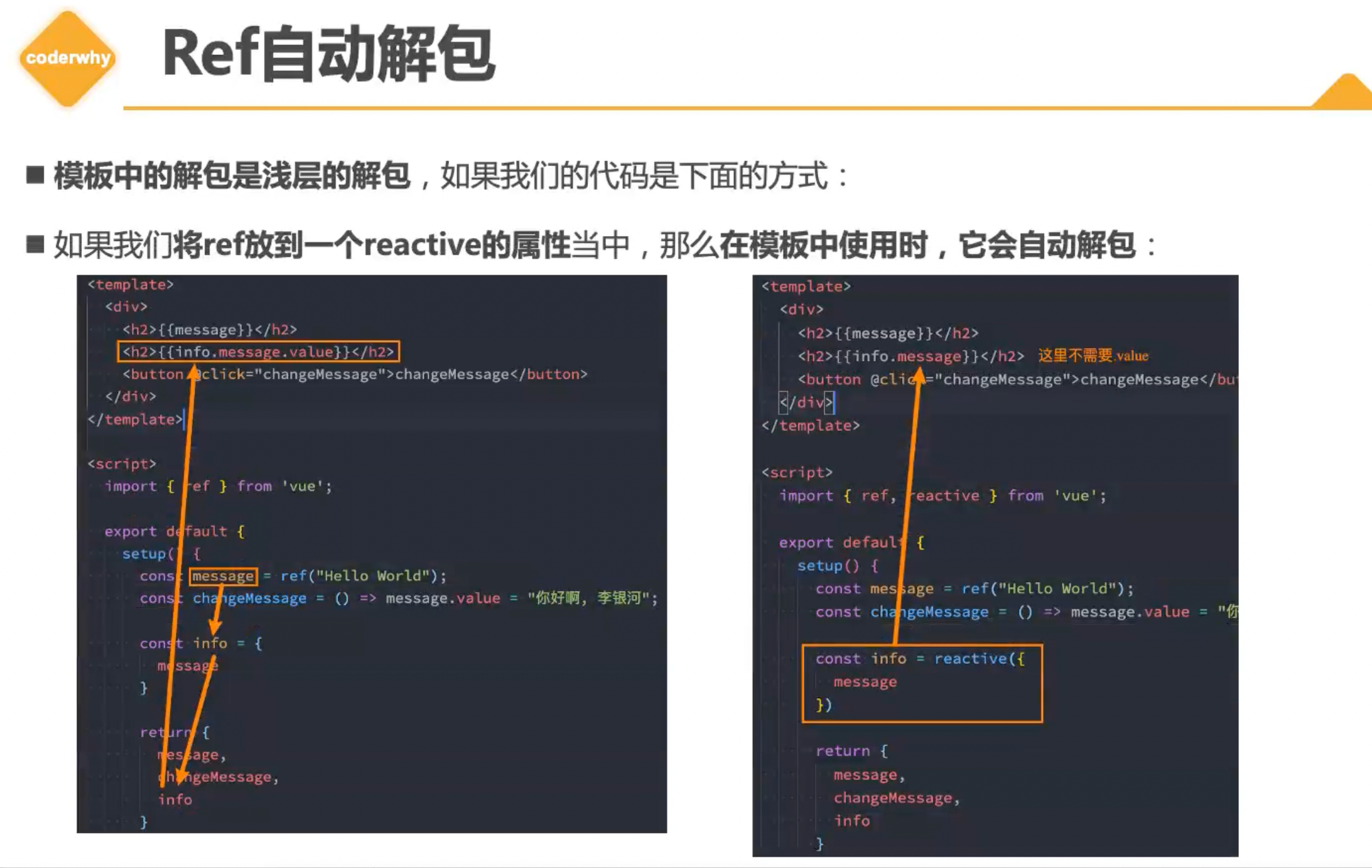Click the square bullet before 如果我们将ref
Screen dimensions: 1372x868
(36, 244)
